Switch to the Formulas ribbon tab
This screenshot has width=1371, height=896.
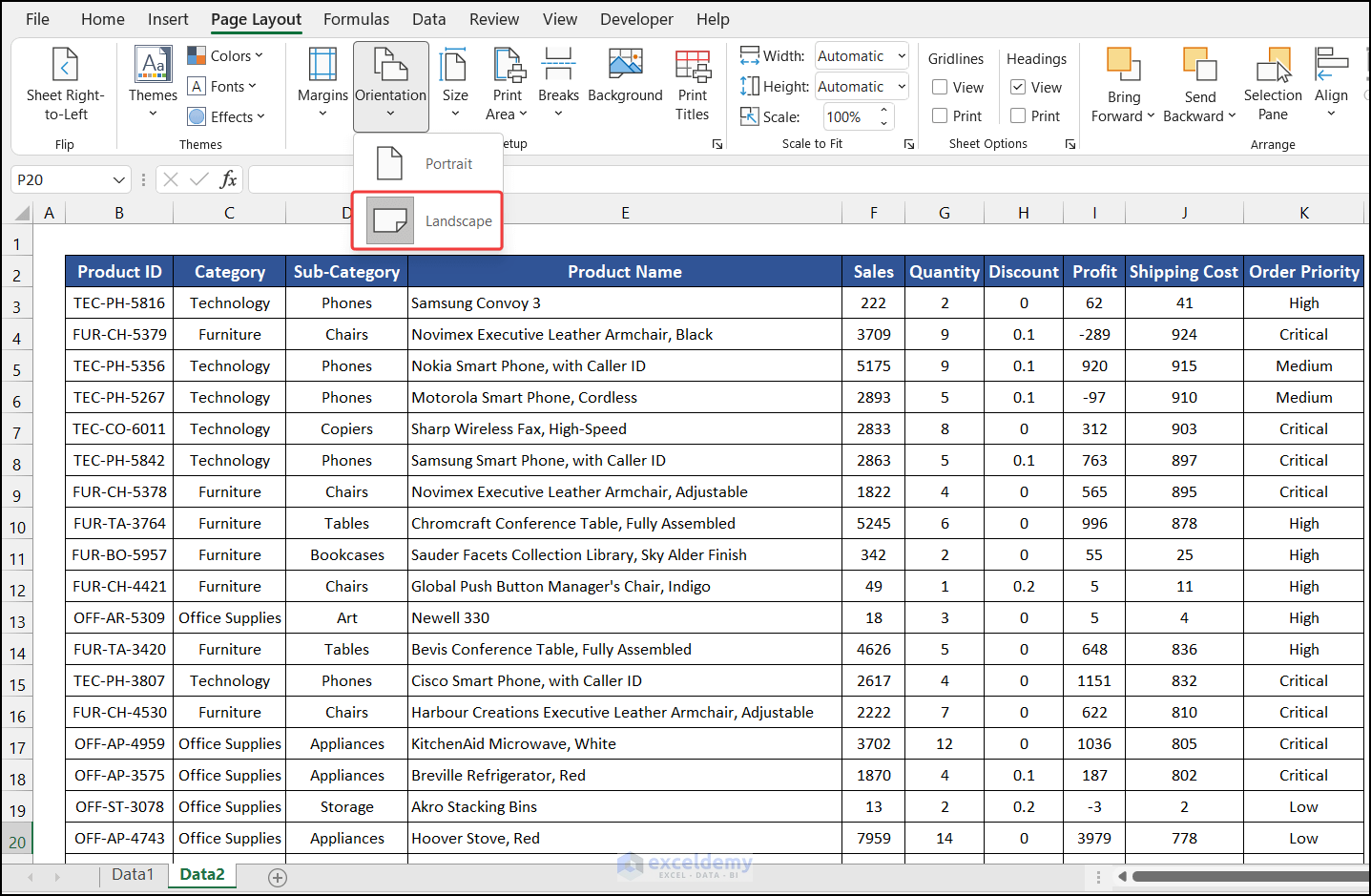tap(356, 19)
